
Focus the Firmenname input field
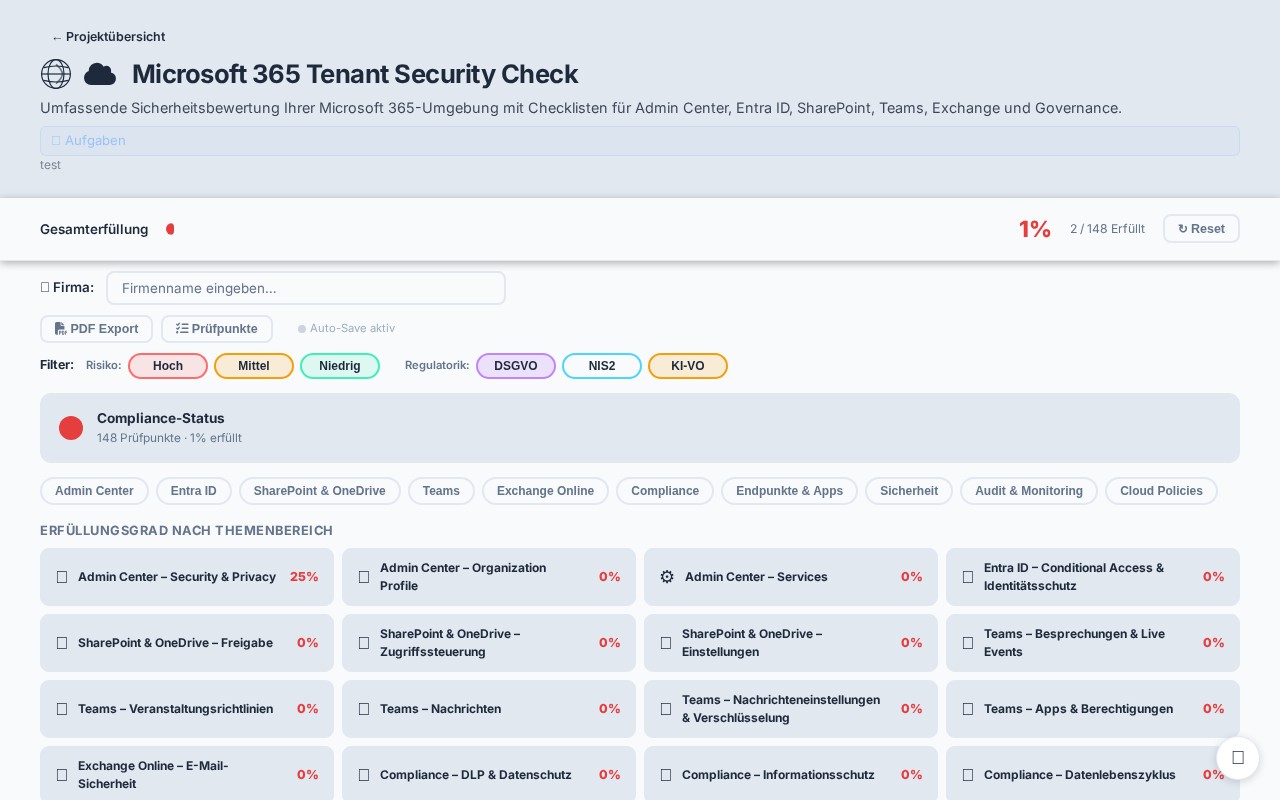click(x=306, y=288)
